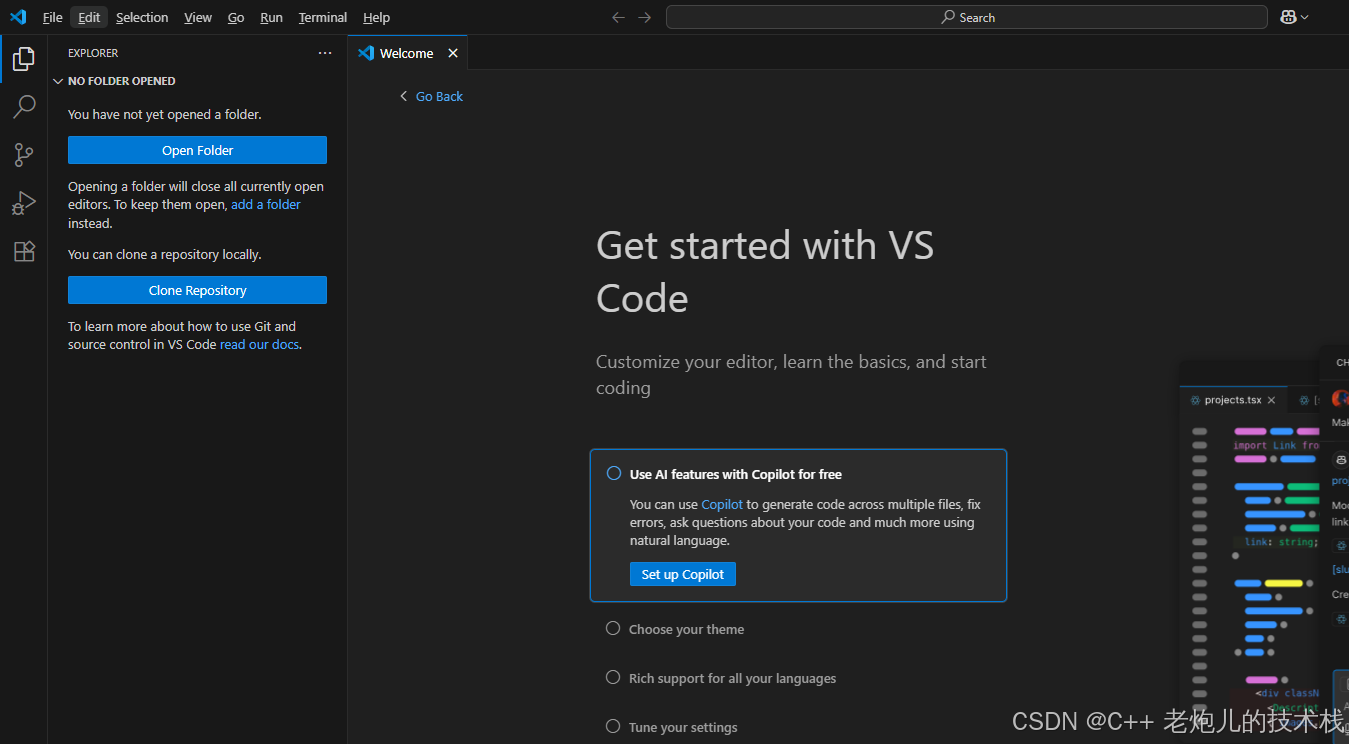Click the Clone Repository button
The image size is (1349, 744).
pos(197,290)
